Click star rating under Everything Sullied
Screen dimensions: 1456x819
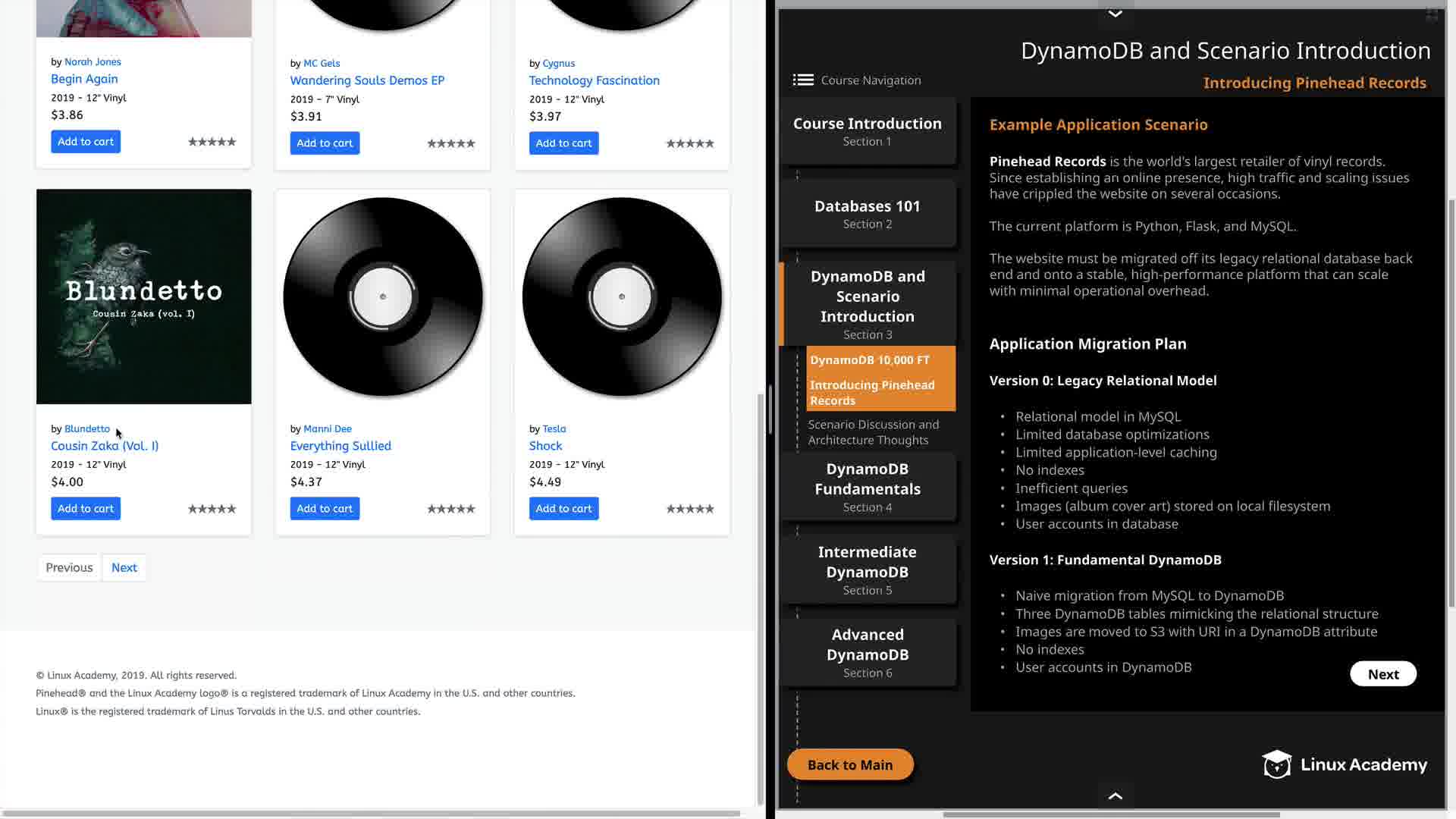(450, 509)
